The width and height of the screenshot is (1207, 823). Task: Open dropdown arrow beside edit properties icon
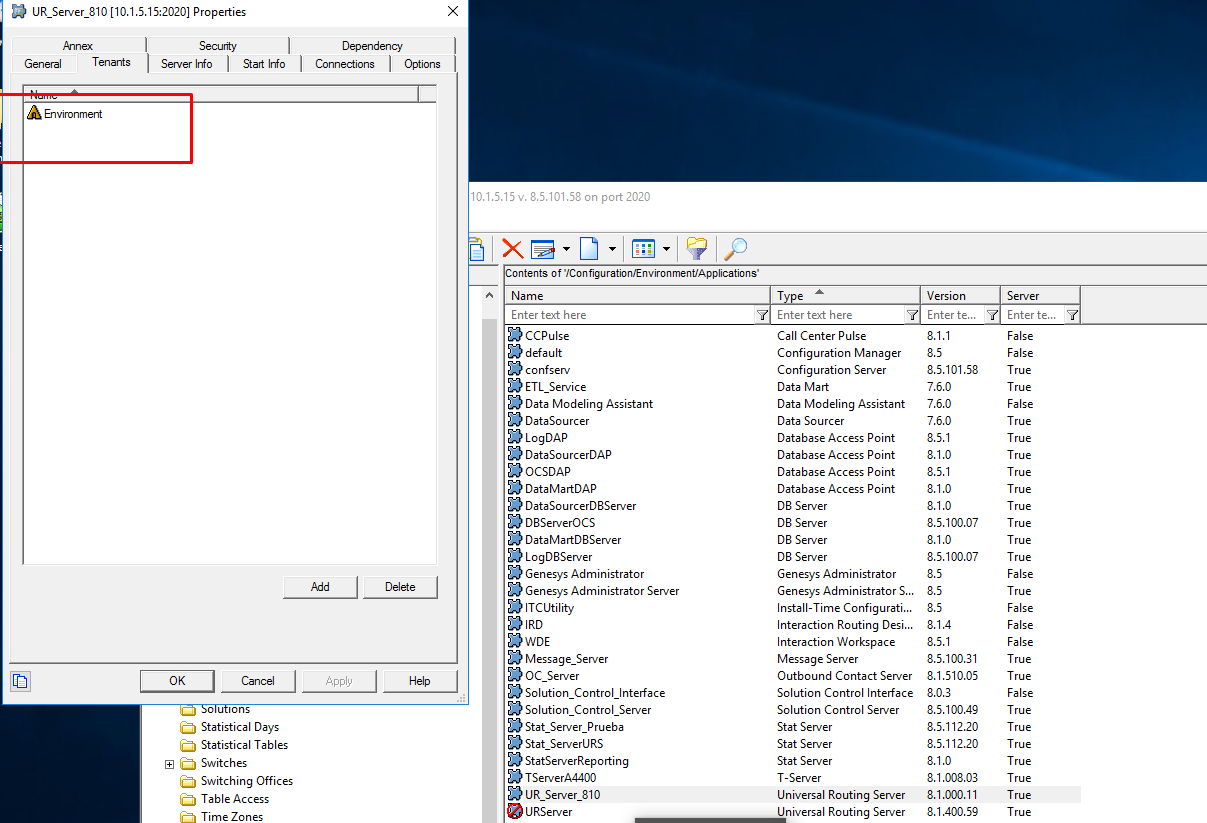[x=566, y=249]
